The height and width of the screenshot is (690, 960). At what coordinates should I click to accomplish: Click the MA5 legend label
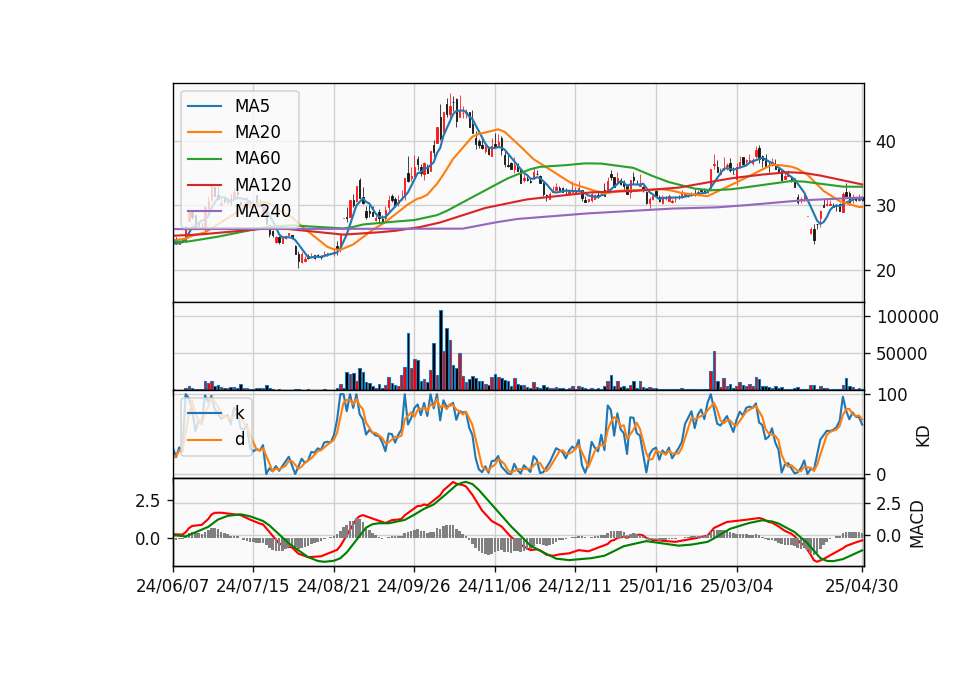pos(252,106)
